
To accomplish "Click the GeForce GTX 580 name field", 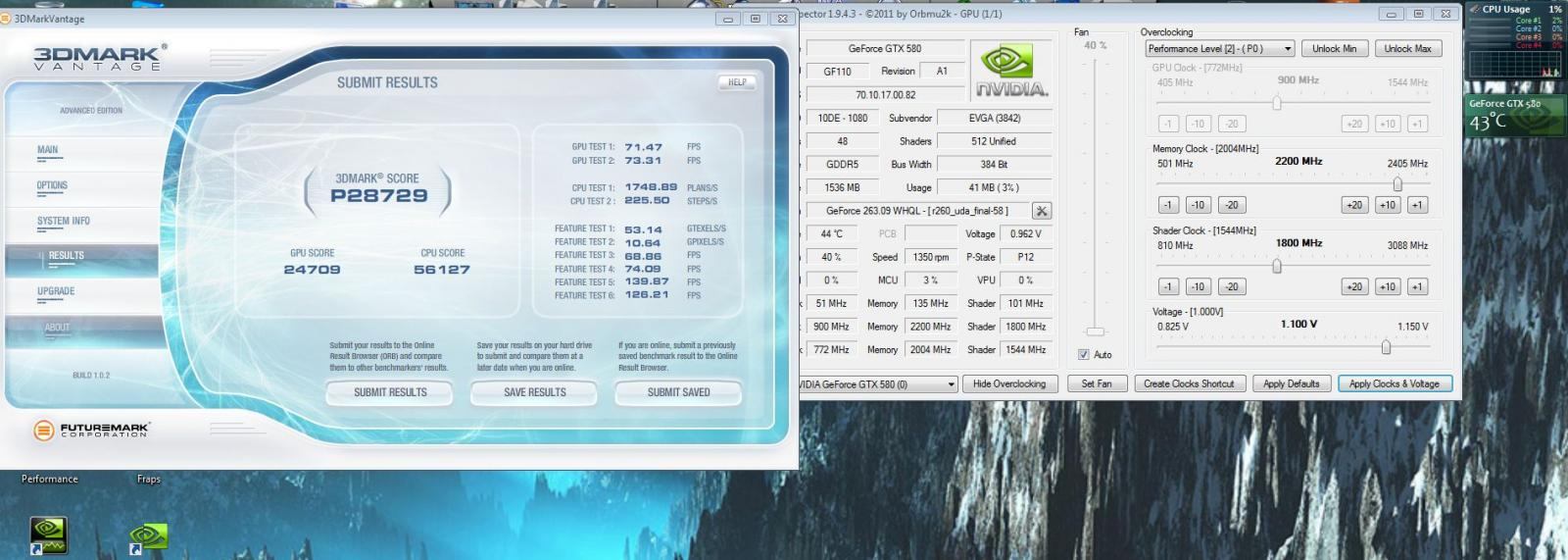I will [884, 48].
